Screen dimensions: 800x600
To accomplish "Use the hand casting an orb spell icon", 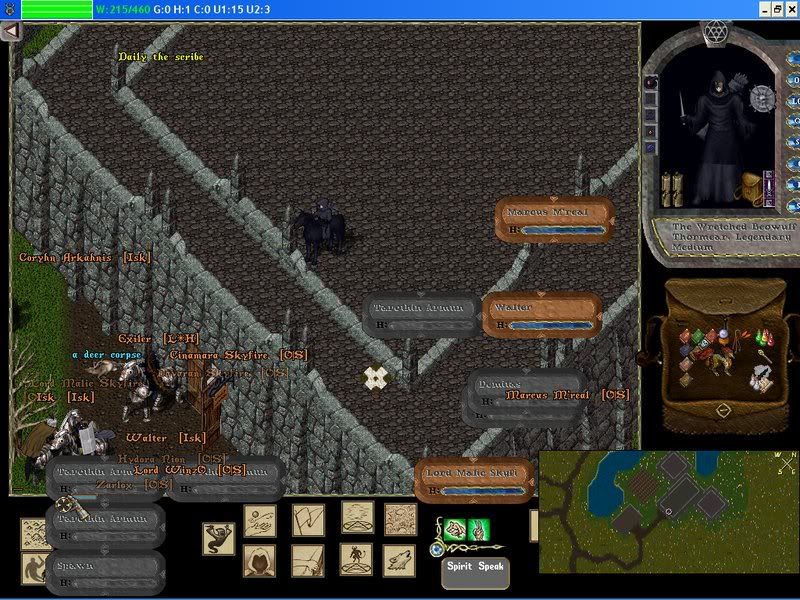I will click(x=260, y=521).
